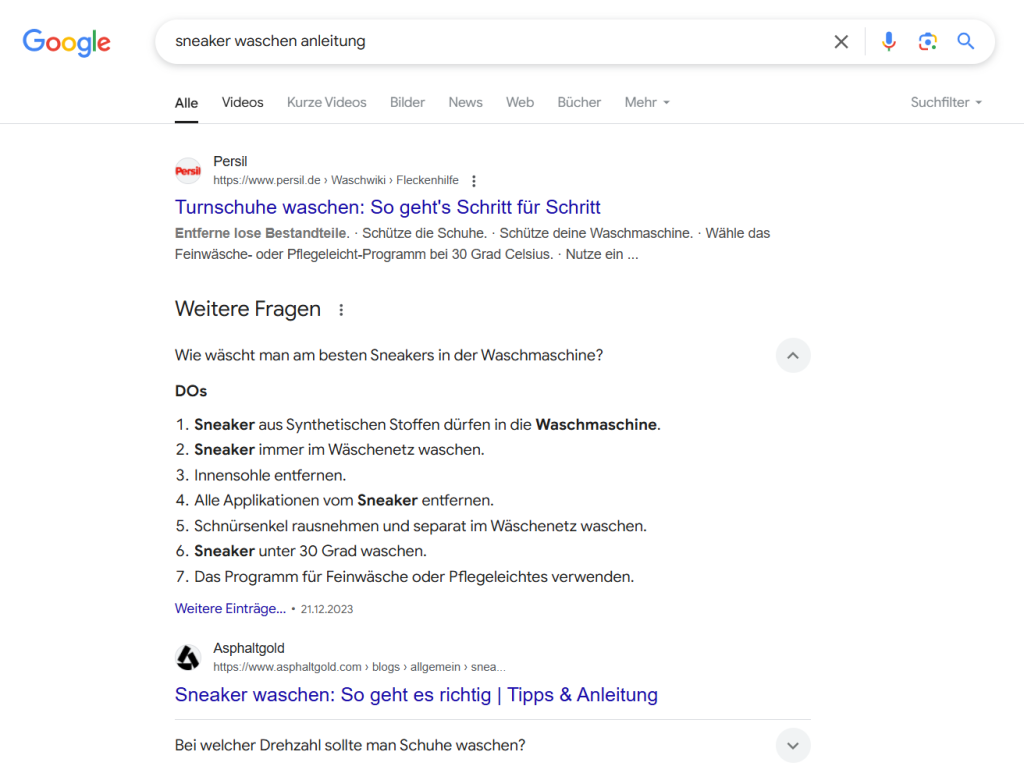Click the magnifying glass search button
1024x766 pixels.
(x=965, y=42)
